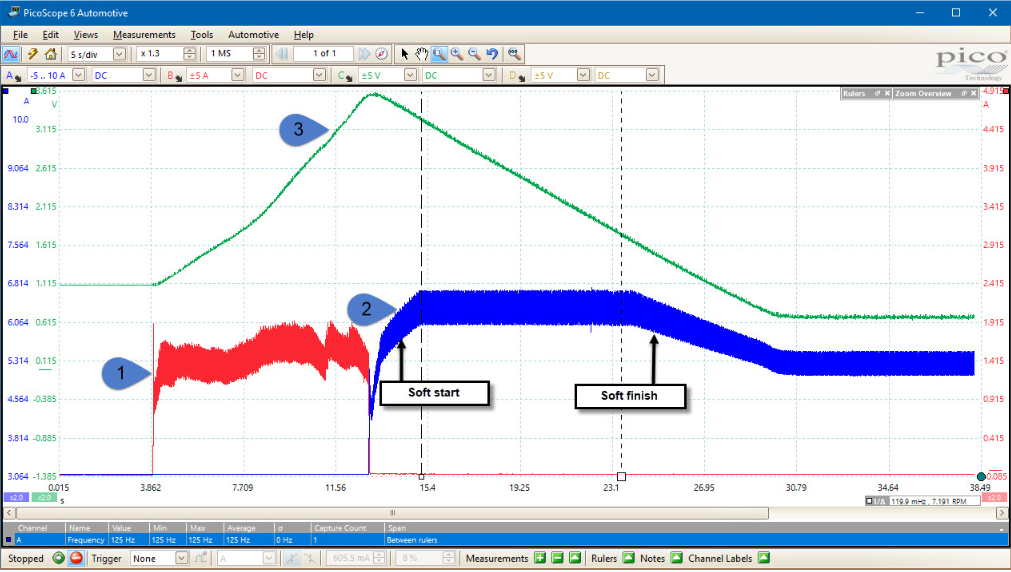Screen dimensions: 1011x572
Task: Click zoom to full view icon
Action: click(514, 54)
